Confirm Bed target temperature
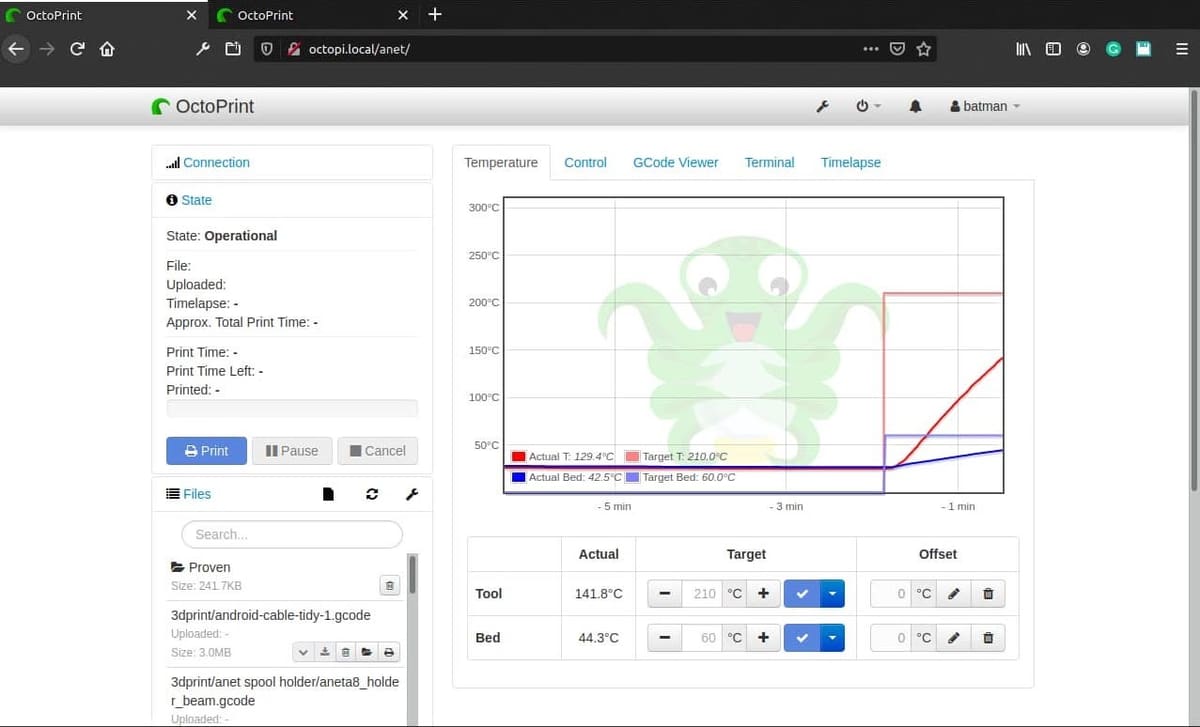 click(802, 638)
